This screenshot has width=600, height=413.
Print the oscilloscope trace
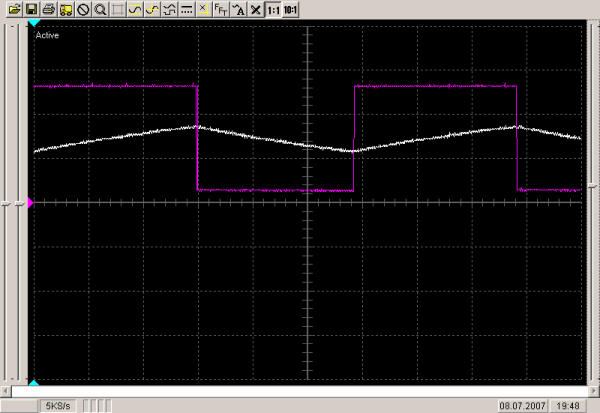[47, 9]
